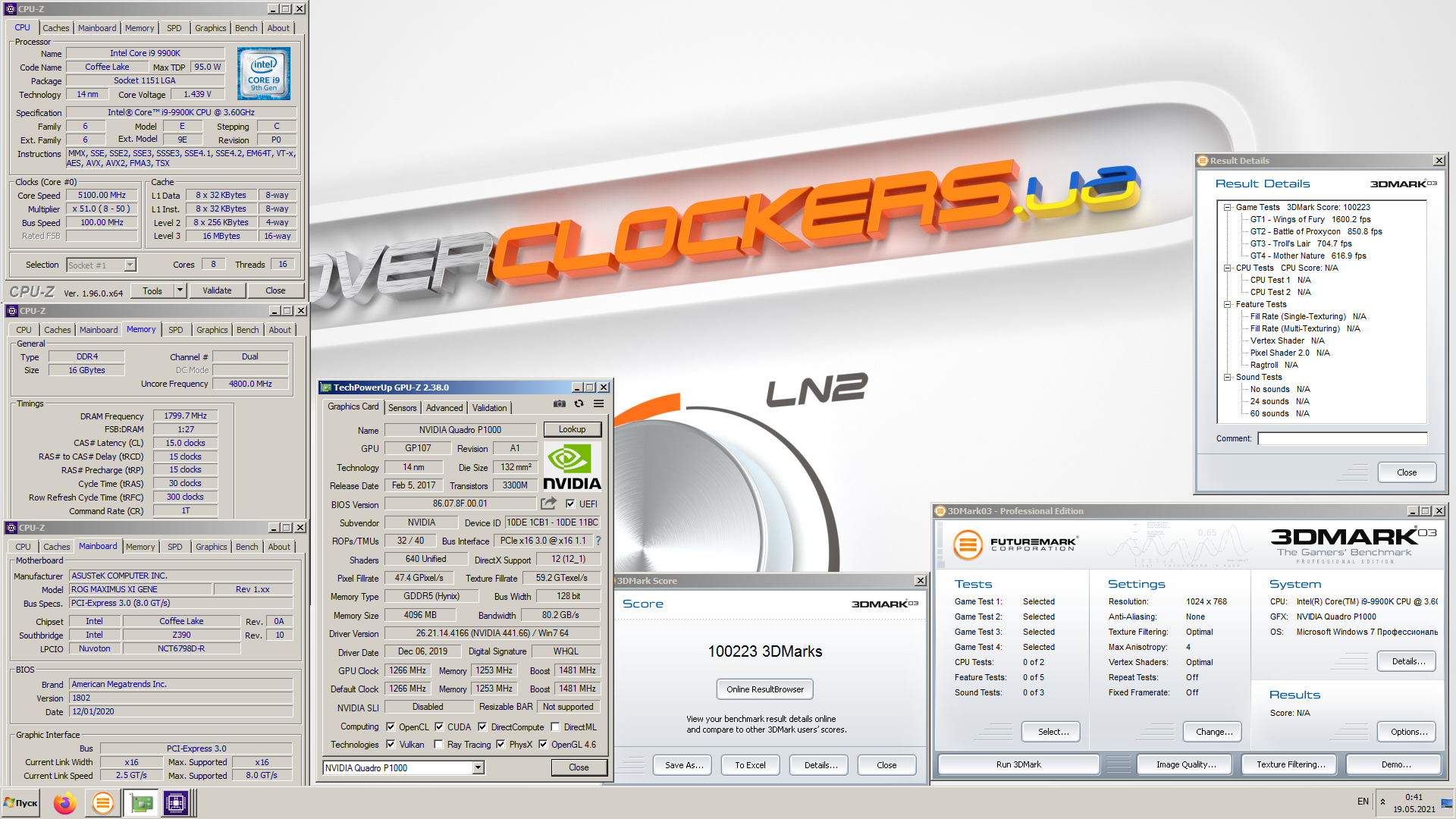This screenshot has width=1456, height=819.
Task: Open the GPU-Z taskbar icon
Action: click(x=140, y=803)
